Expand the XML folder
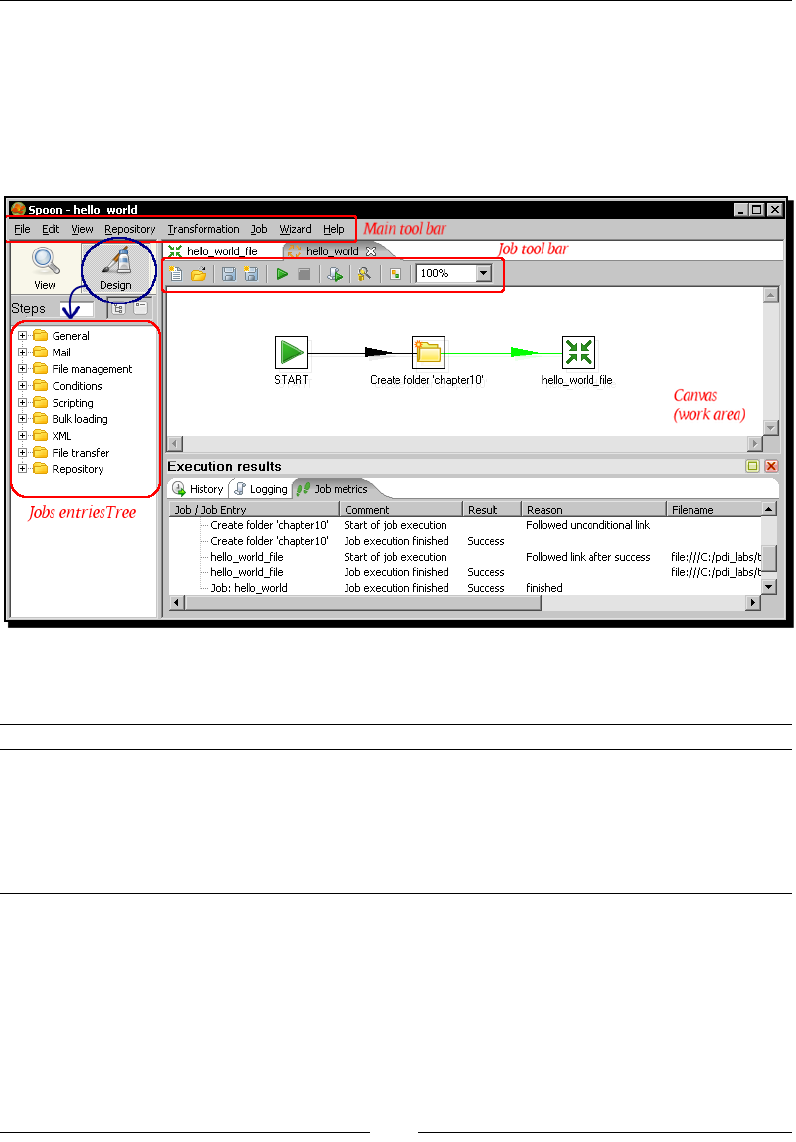Image resolution: width=796 pixels, height=1142 pixels. pyautogui.click(x=23, y=436)
